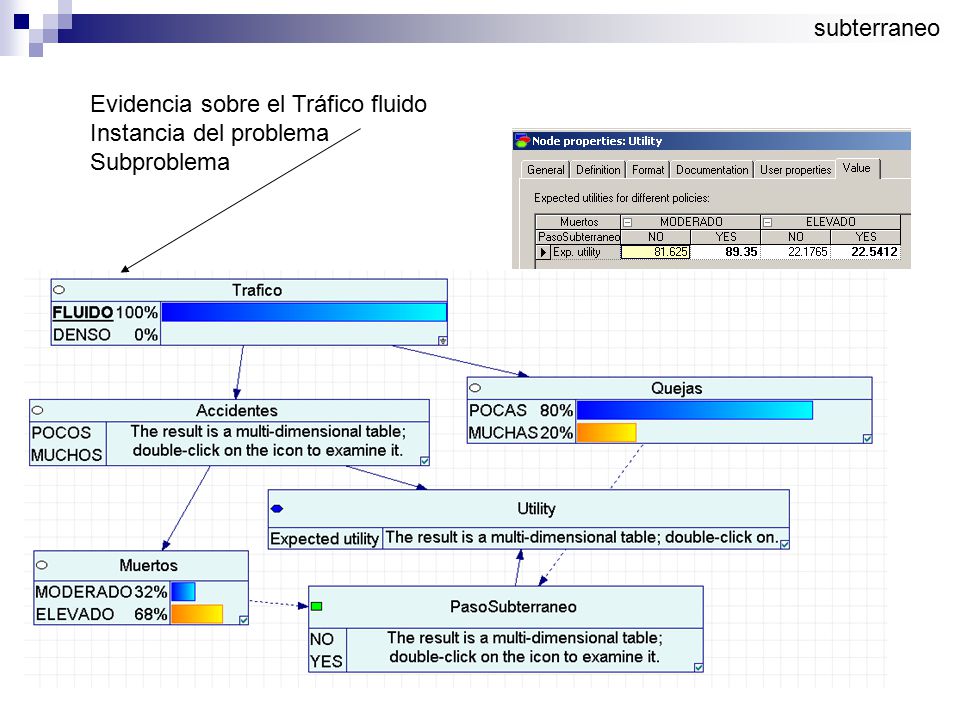
Task: Click the oval node icon of Muertos
Action: [42, 564]
